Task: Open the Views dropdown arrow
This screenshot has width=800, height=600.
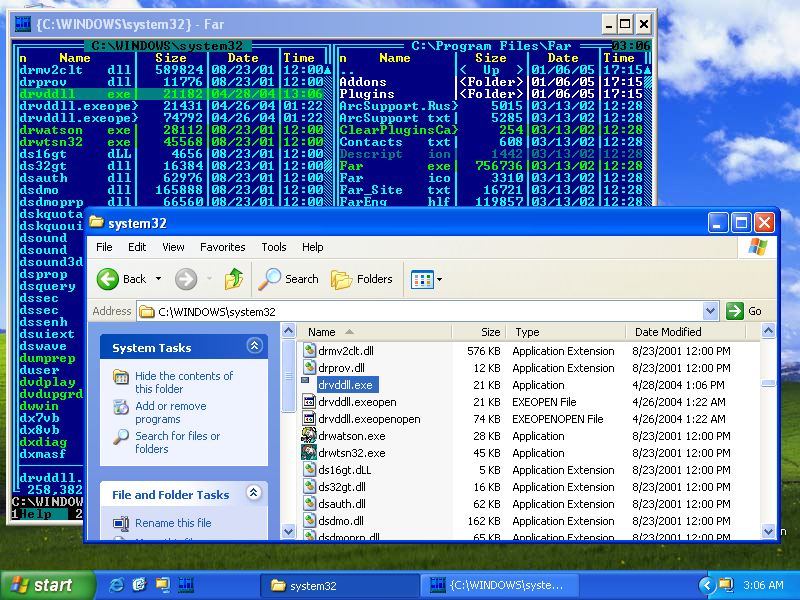Action: (439, 279)
